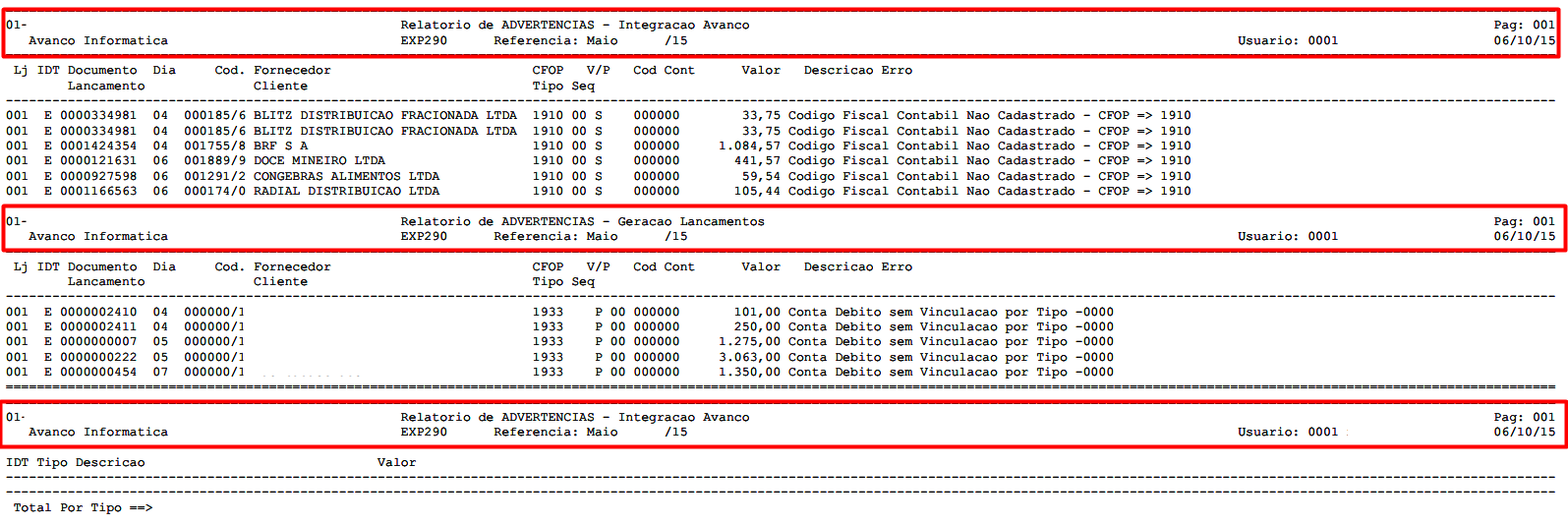Click the value 59,54

click(x=761, y=176)
